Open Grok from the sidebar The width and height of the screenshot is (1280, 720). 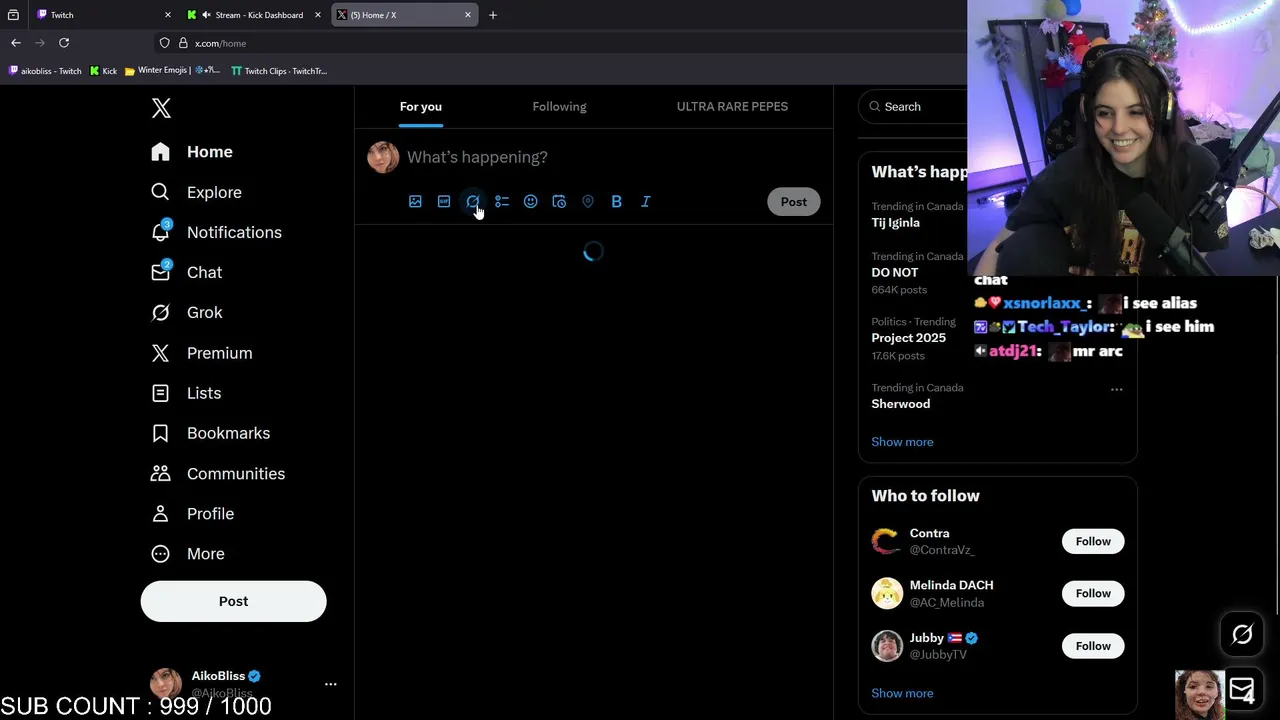coord(187,312)
